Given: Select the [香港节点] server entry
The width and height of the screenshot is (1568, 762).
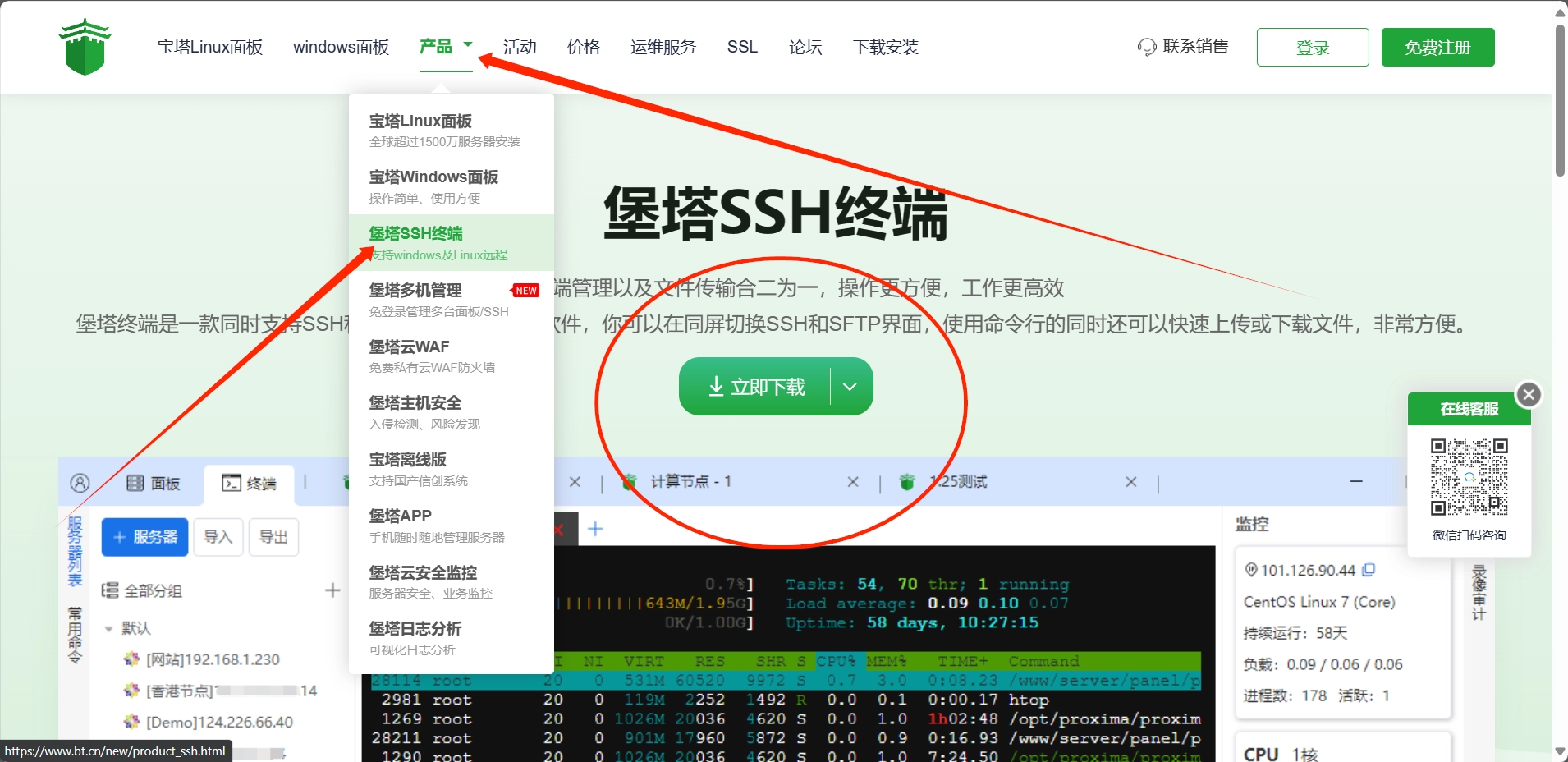Looking at the screenshot, I should (220, 691).
